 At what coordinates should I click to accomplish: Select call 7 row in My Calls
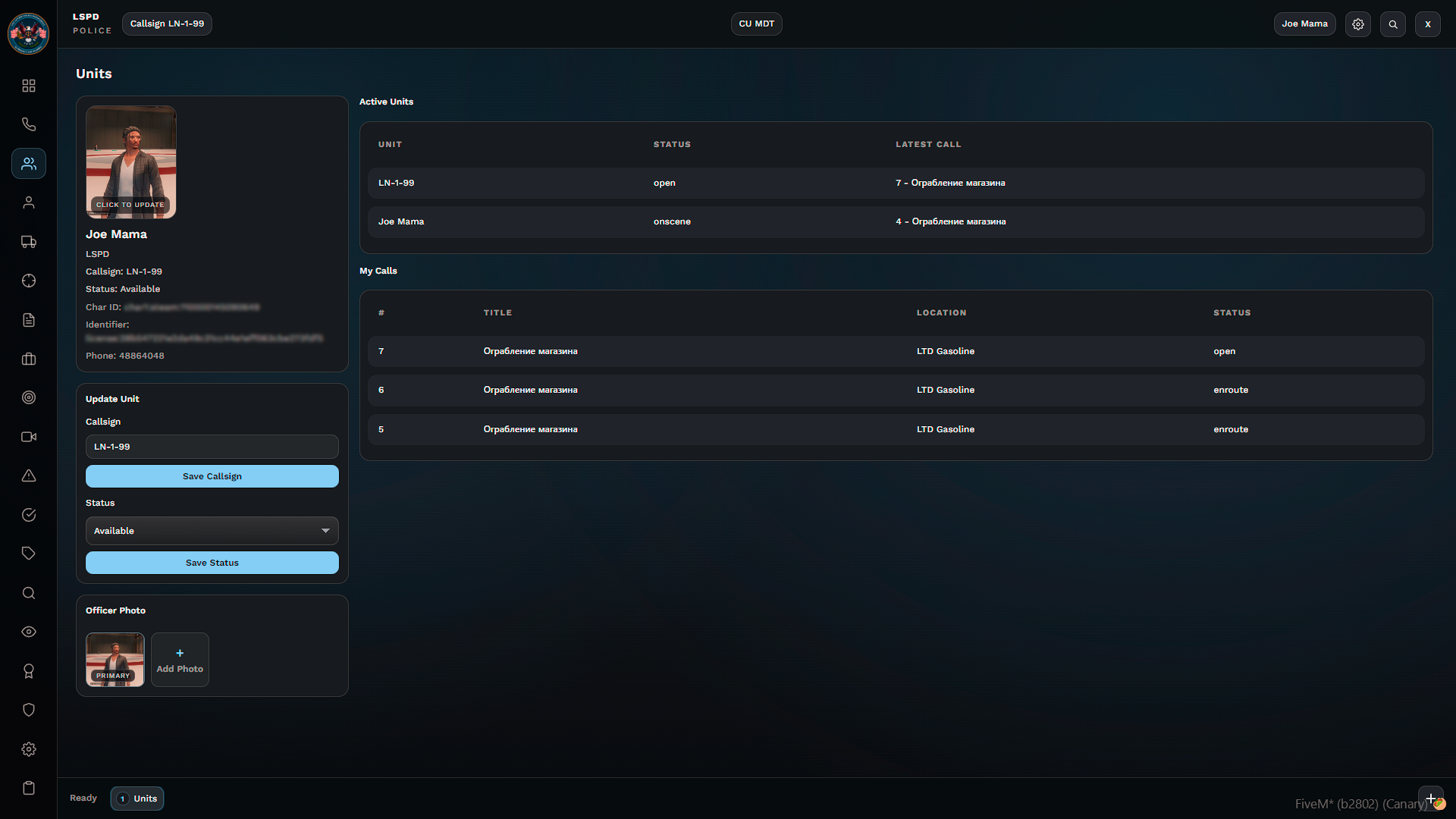(895, 351)
